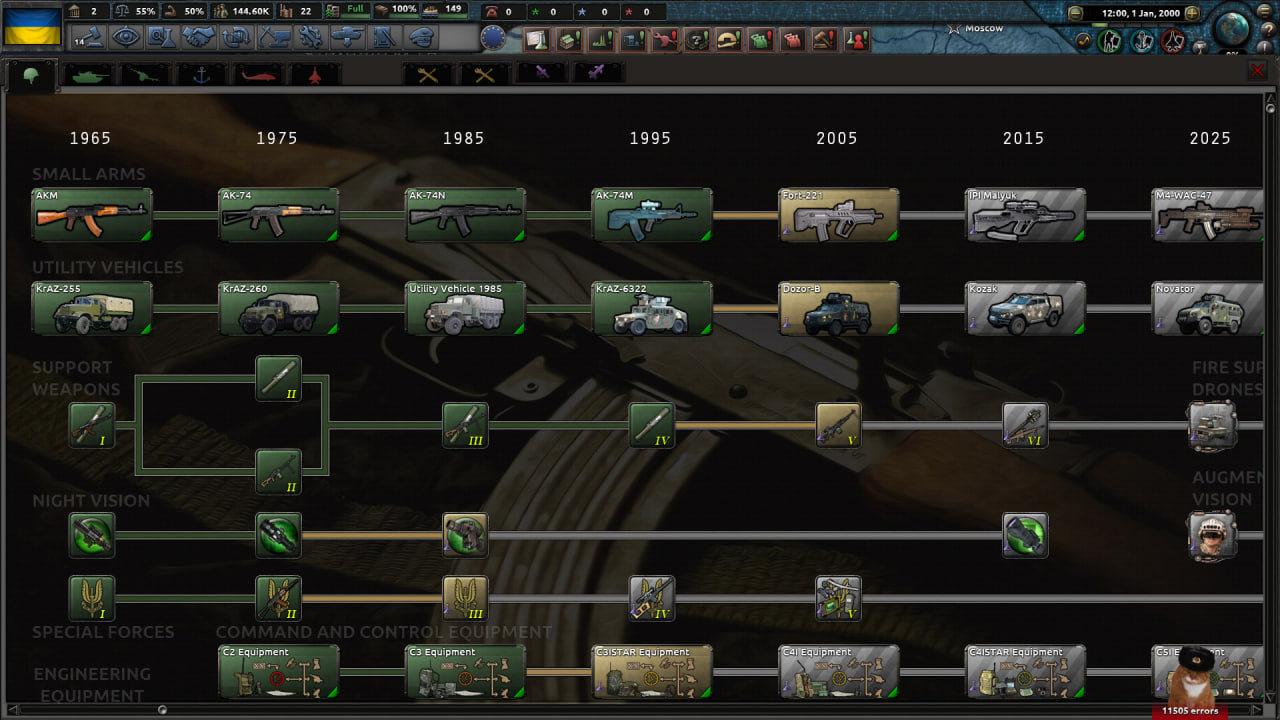Switch to the armor tank research tab

pyautogui.click(x=88, y=74)
